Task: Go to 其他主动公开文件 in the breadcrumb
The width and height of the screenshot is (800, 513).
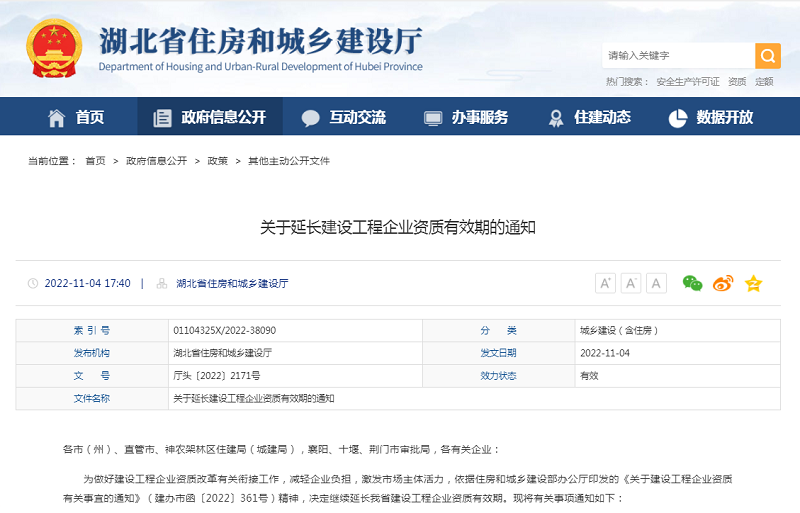Action: click(289, 161)
